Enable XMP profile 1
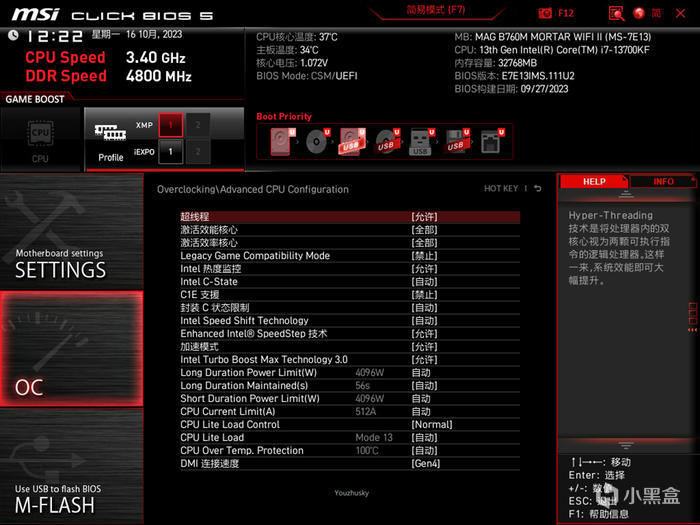Image resolution: width=700 pixels, height=525 pixels. (171, 125)
